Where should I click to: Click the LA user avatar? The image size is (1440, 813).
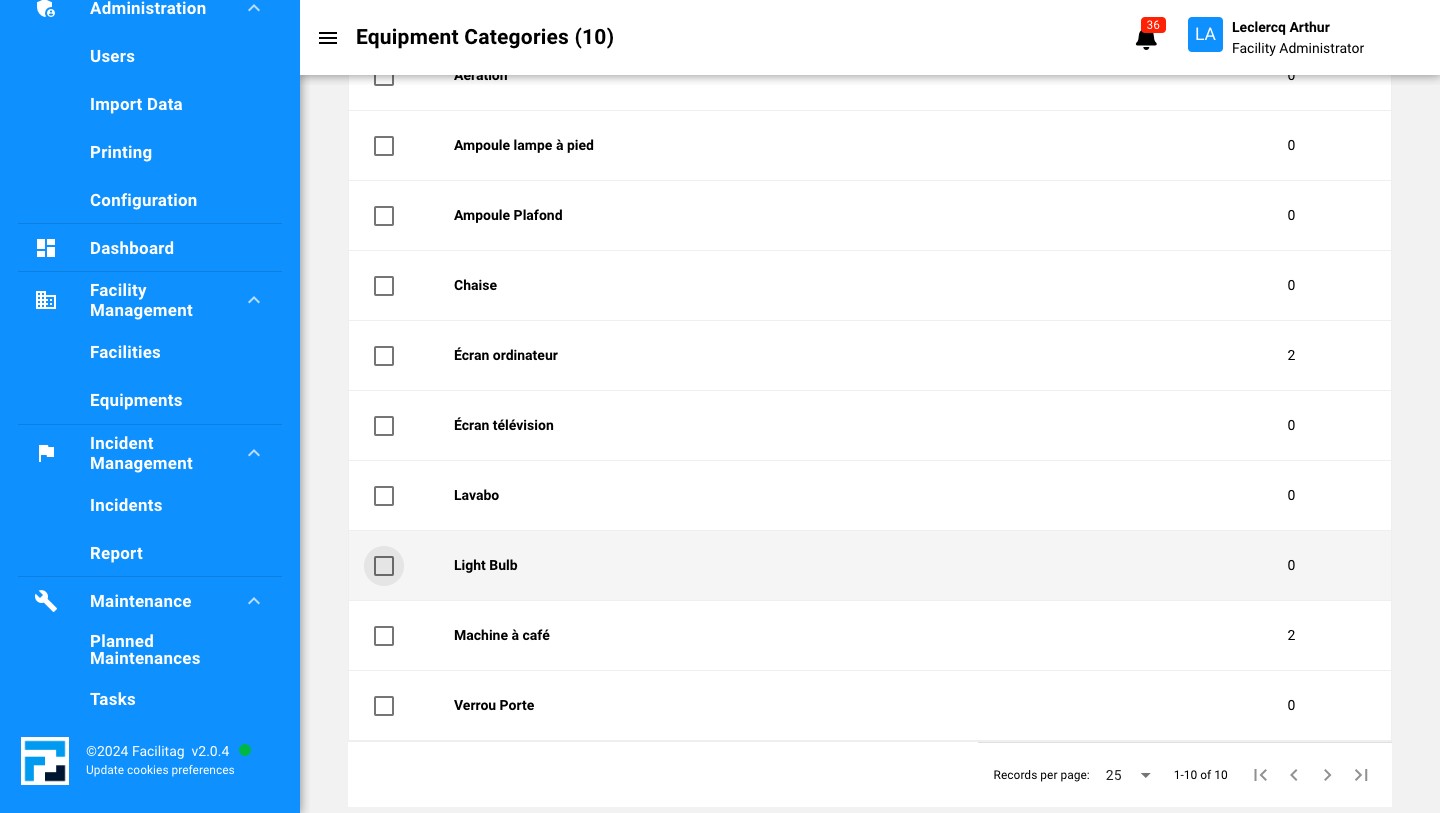click(x=1205, y=35)
